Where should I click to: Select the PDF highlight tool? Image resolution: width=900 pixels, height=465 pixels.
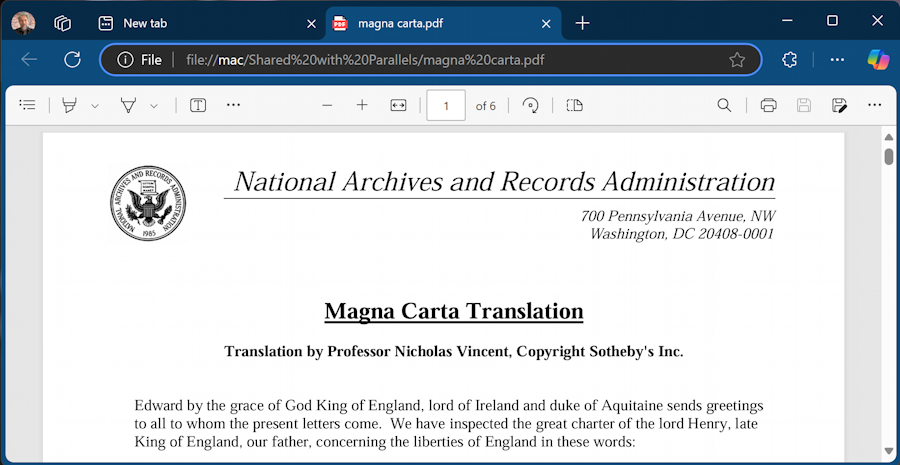pyautogui.click(x=69, y=105)
